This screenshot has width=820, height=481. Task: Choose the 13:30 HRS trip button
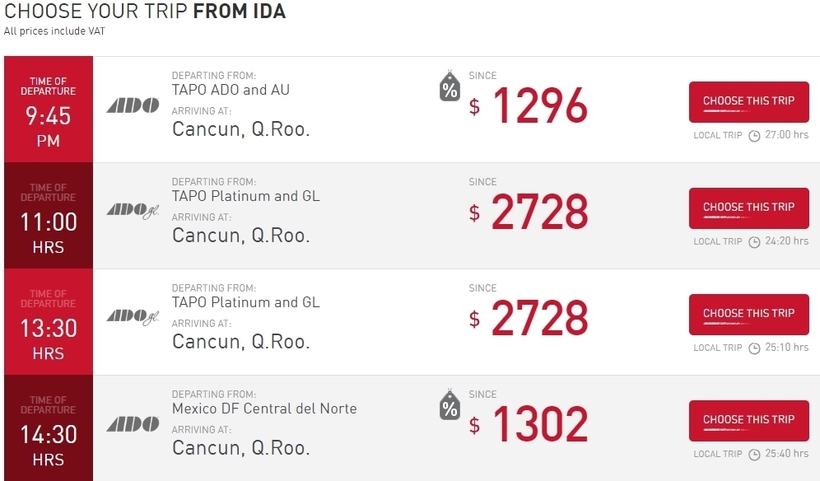pos(748,314)
